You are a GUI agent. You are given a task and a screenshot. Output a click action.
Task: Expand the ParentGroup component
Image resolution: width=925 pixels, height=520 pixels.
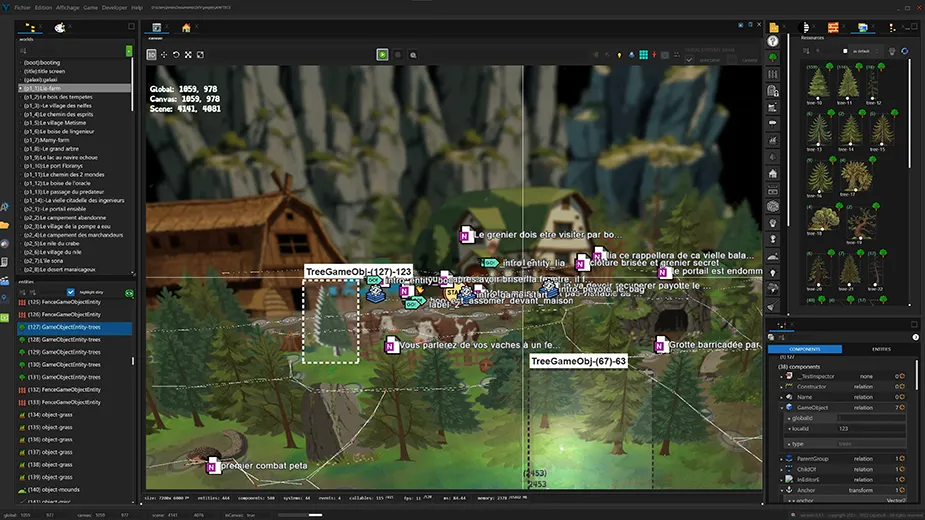pos(781,458)
